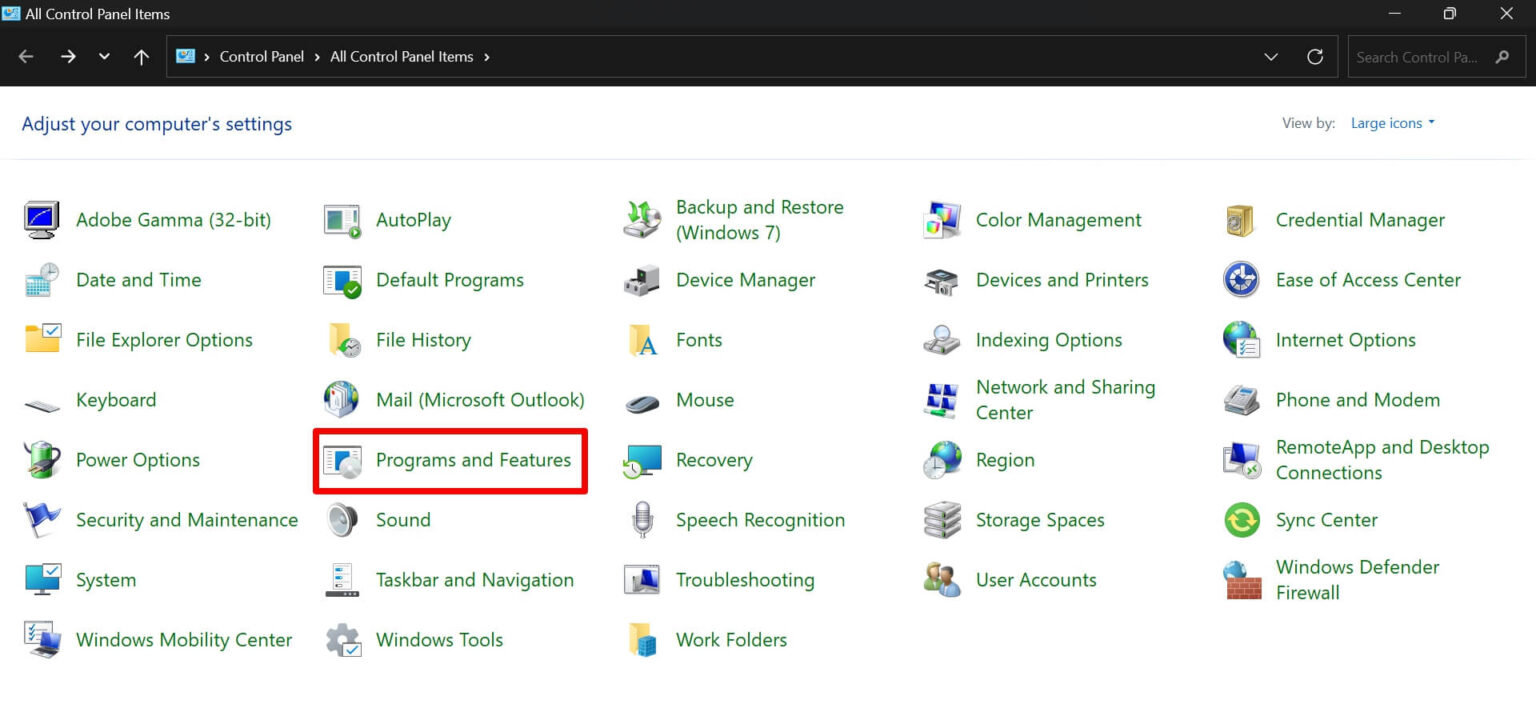Open the address bar history dropdown

[x=1271, y=57]
